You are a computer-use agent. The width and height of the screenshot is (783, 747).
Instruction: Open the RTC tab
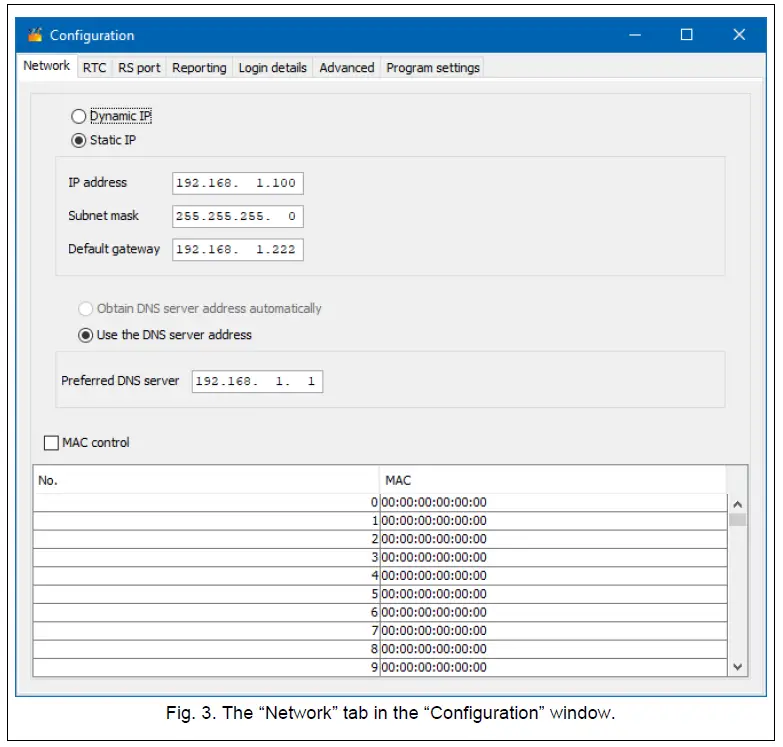click(94, 67)
